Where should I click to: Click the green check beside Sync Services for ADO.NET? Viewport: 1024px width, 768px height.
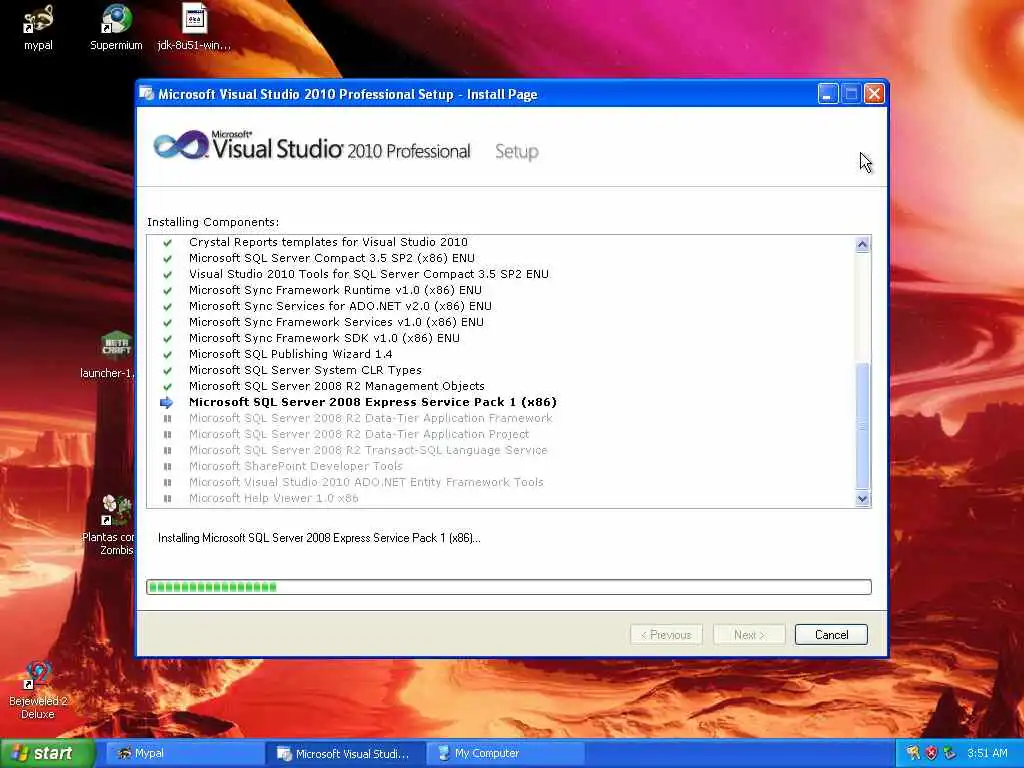[x=167, y=306]
